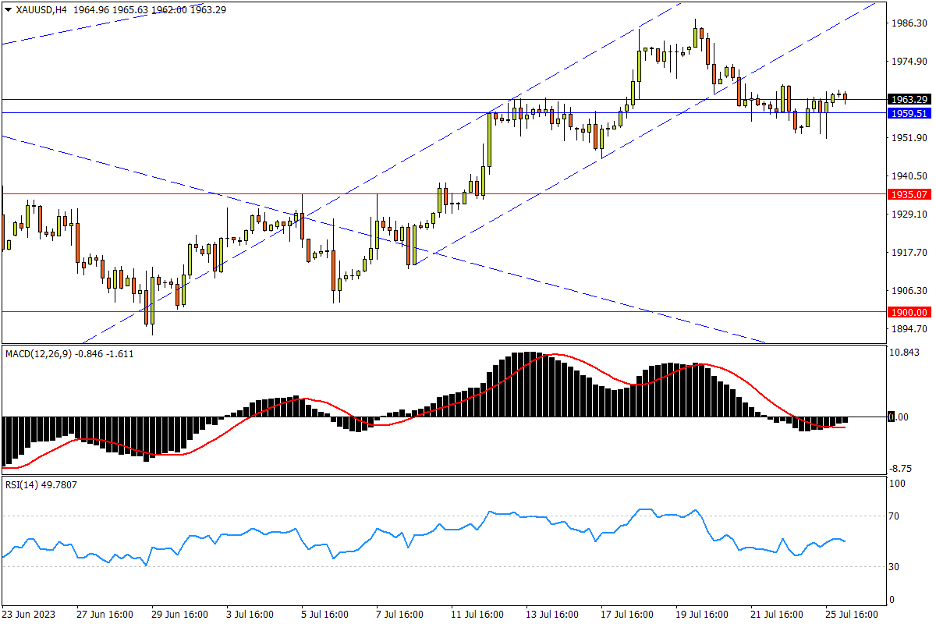Click the triangle arrow beside XAUUSD,H4

(x=8, y=10)
